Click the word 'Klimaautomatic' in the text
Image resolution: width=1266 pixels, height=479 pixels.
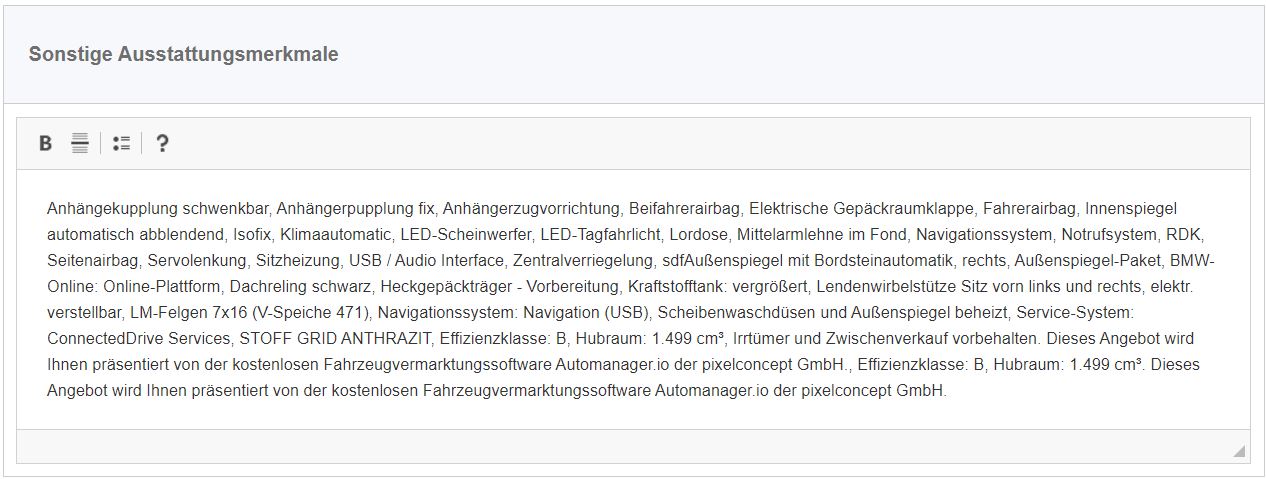click(335, 235)
